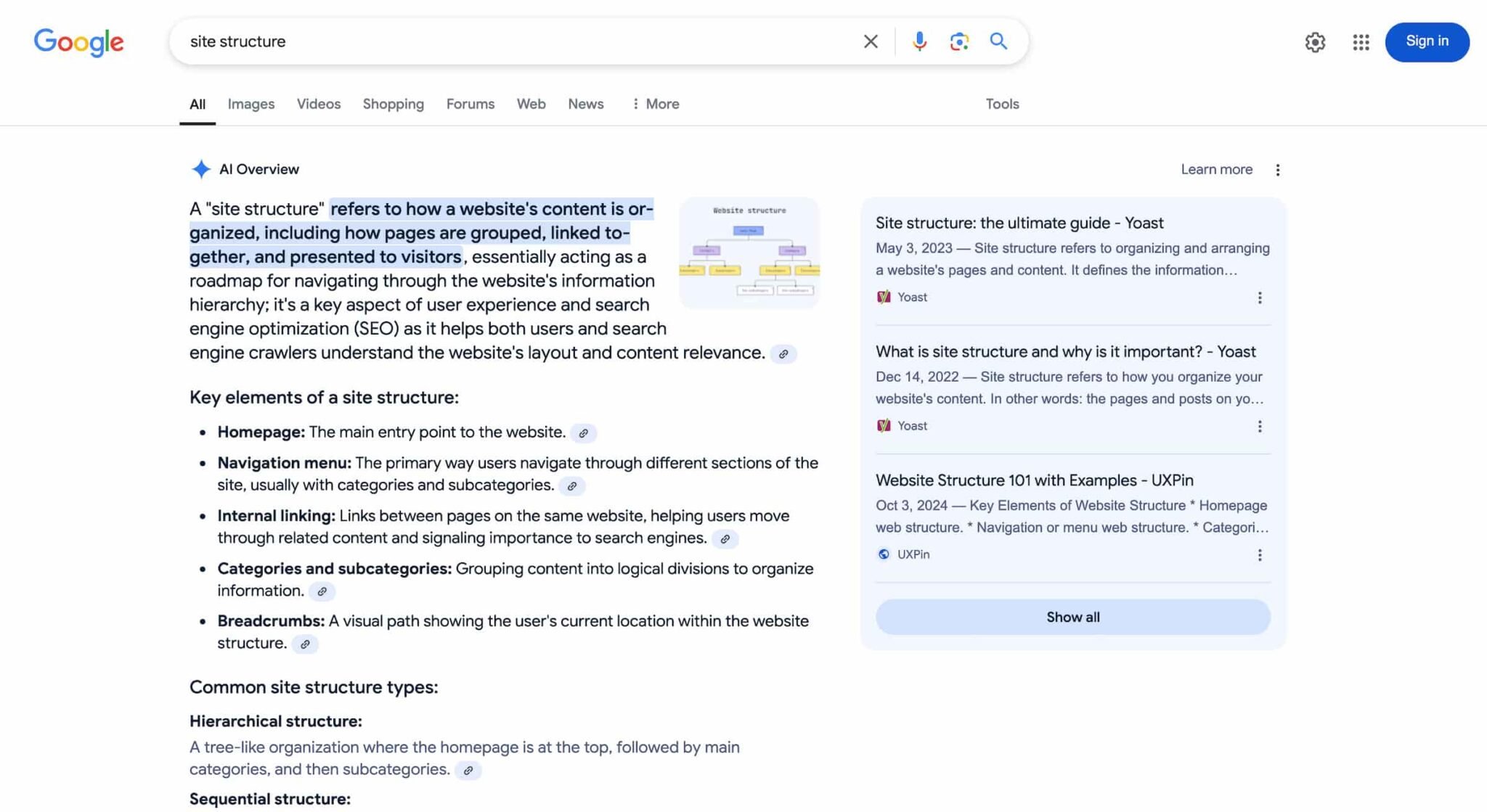Open 'Site structure: the ultimate guide - Yoast'
1487x812 pixels.
[x=1019, y=223]
